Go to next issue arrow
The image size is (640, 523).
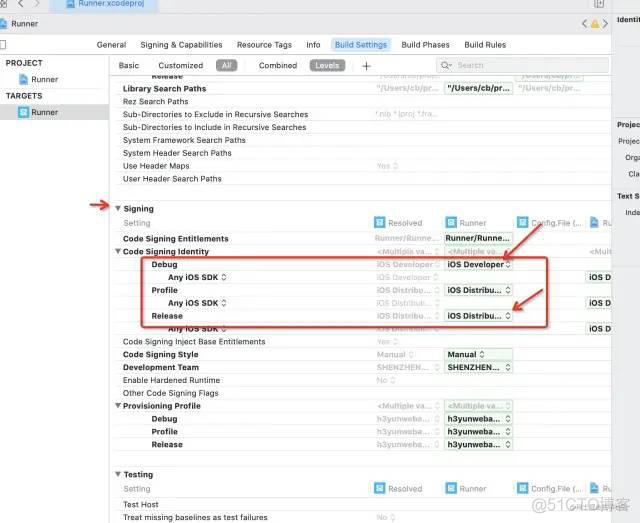(605, 24)
